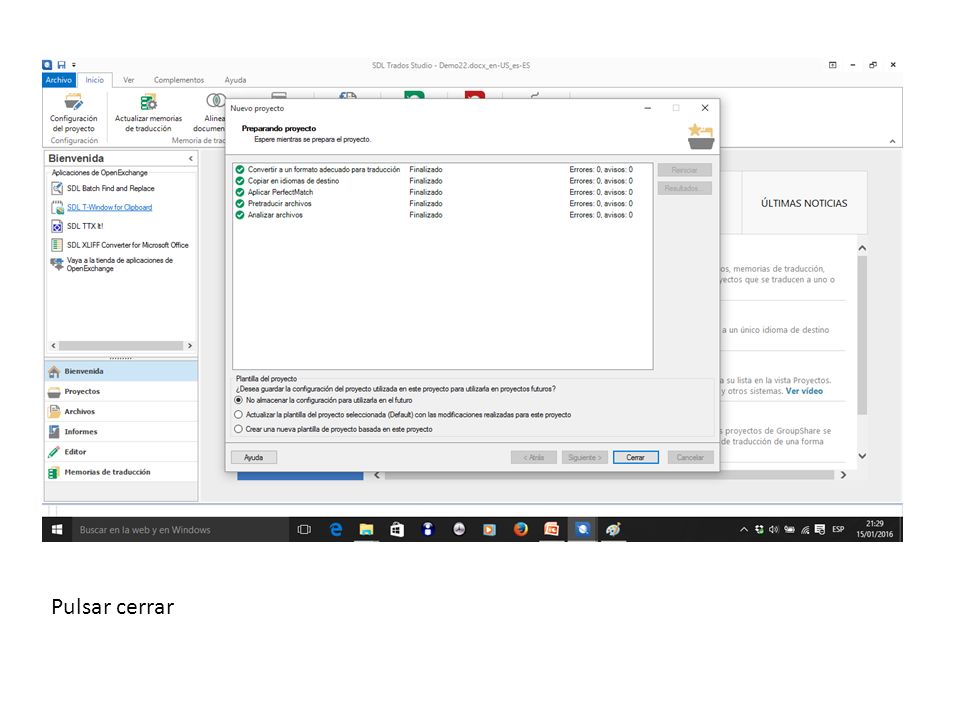Click the Editor pencil icon in navigation
This screenshot has height=720, width=960.
[x=54, y=452]
